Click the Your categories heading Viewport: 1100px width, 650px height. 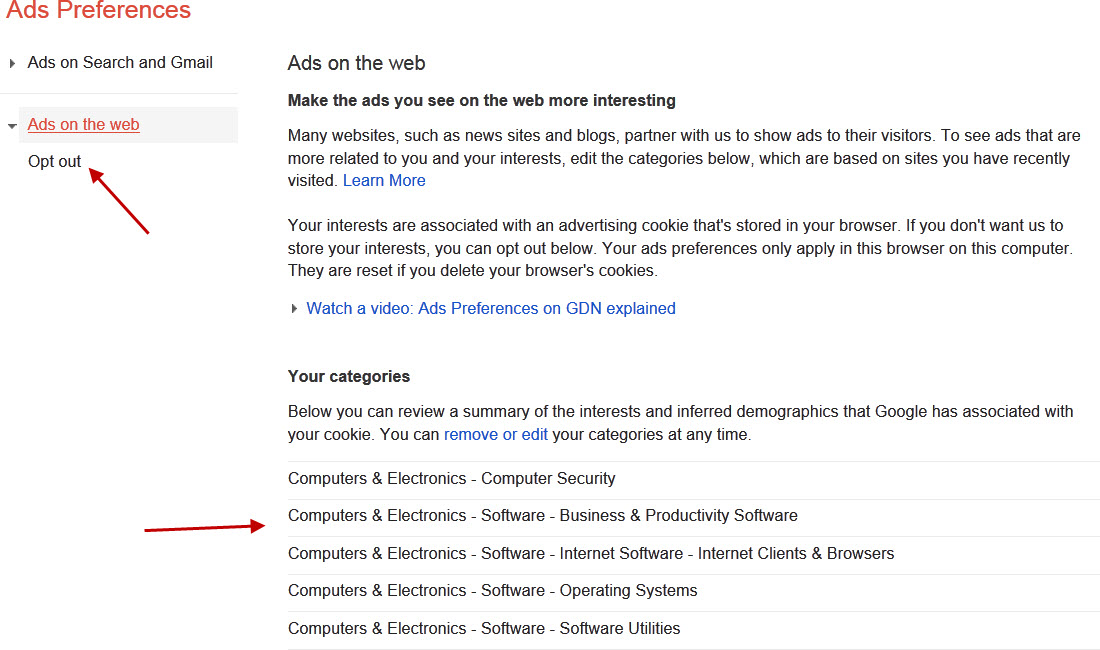[x=349, y=377]
